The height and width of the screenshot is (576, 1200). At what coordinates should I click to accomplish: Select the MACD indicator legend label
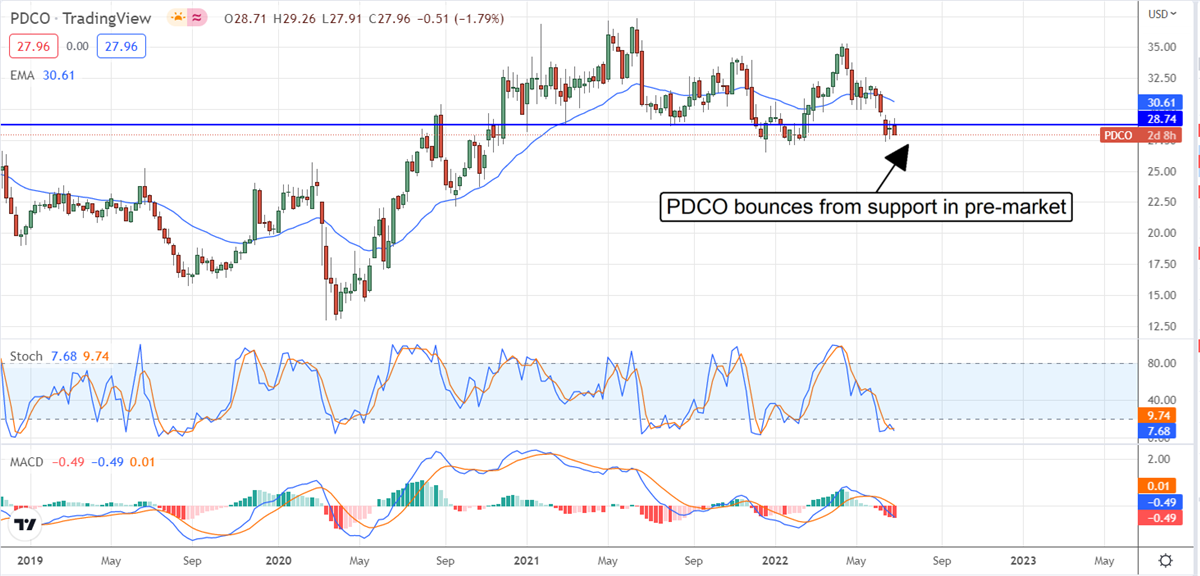click(29, 460)
